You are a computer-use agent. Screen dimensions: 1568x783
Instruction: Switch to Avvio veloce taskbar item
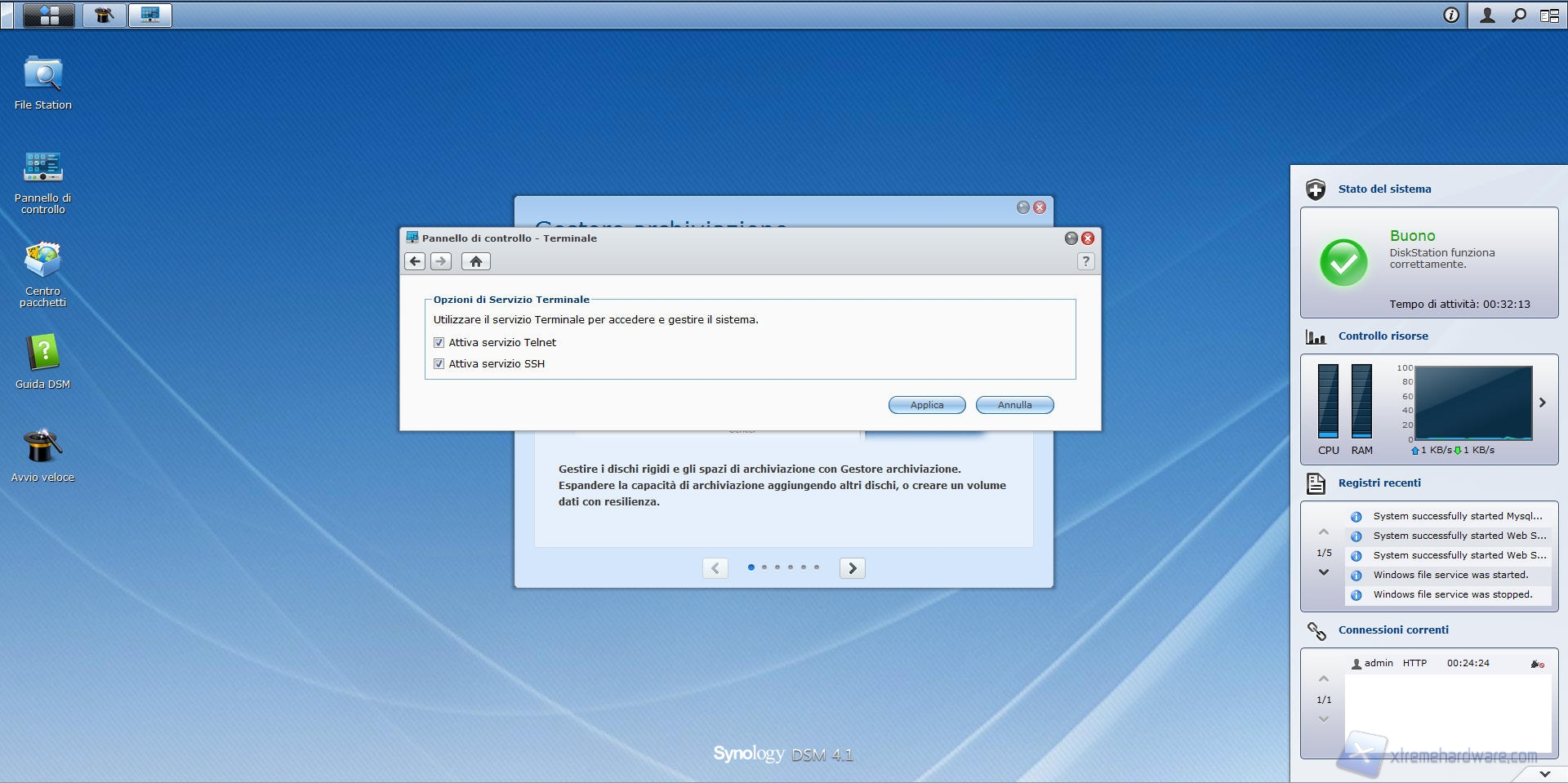click(104, 15)
